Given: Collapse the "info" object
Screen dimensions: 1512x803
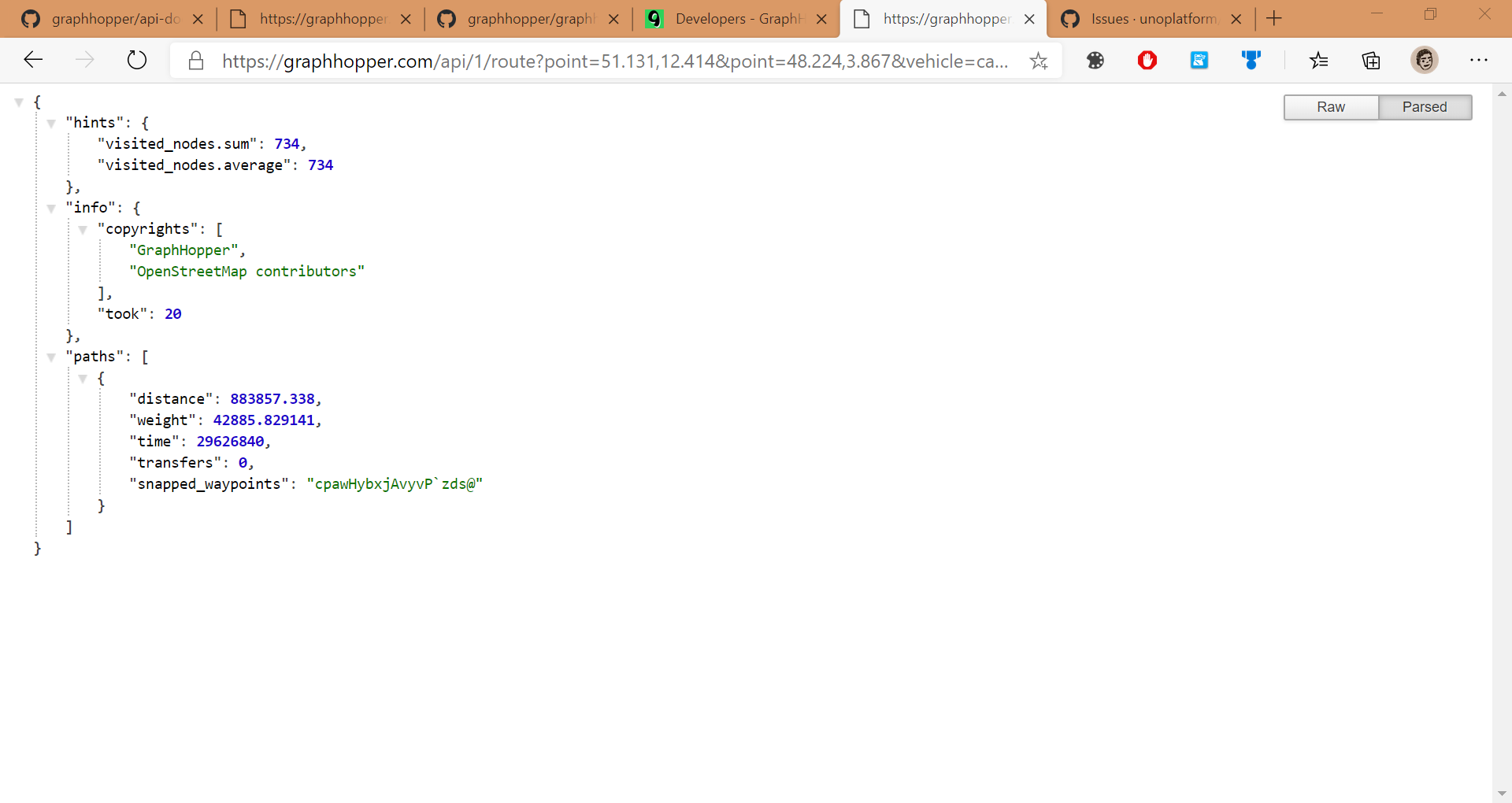Looking at the screenshot, I should click(x=51, y=209).
